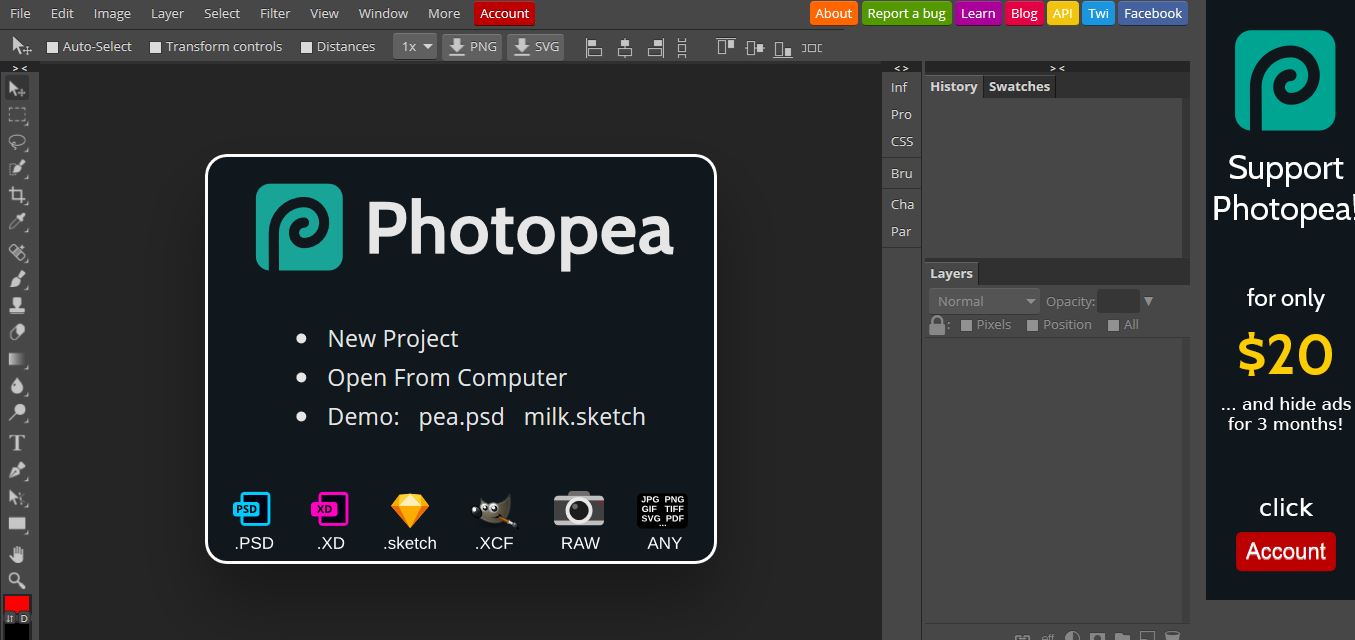The height and width of the screenshot is (640, 1355).
Task: Open the CSS side panel
Action: click(902, 142)
